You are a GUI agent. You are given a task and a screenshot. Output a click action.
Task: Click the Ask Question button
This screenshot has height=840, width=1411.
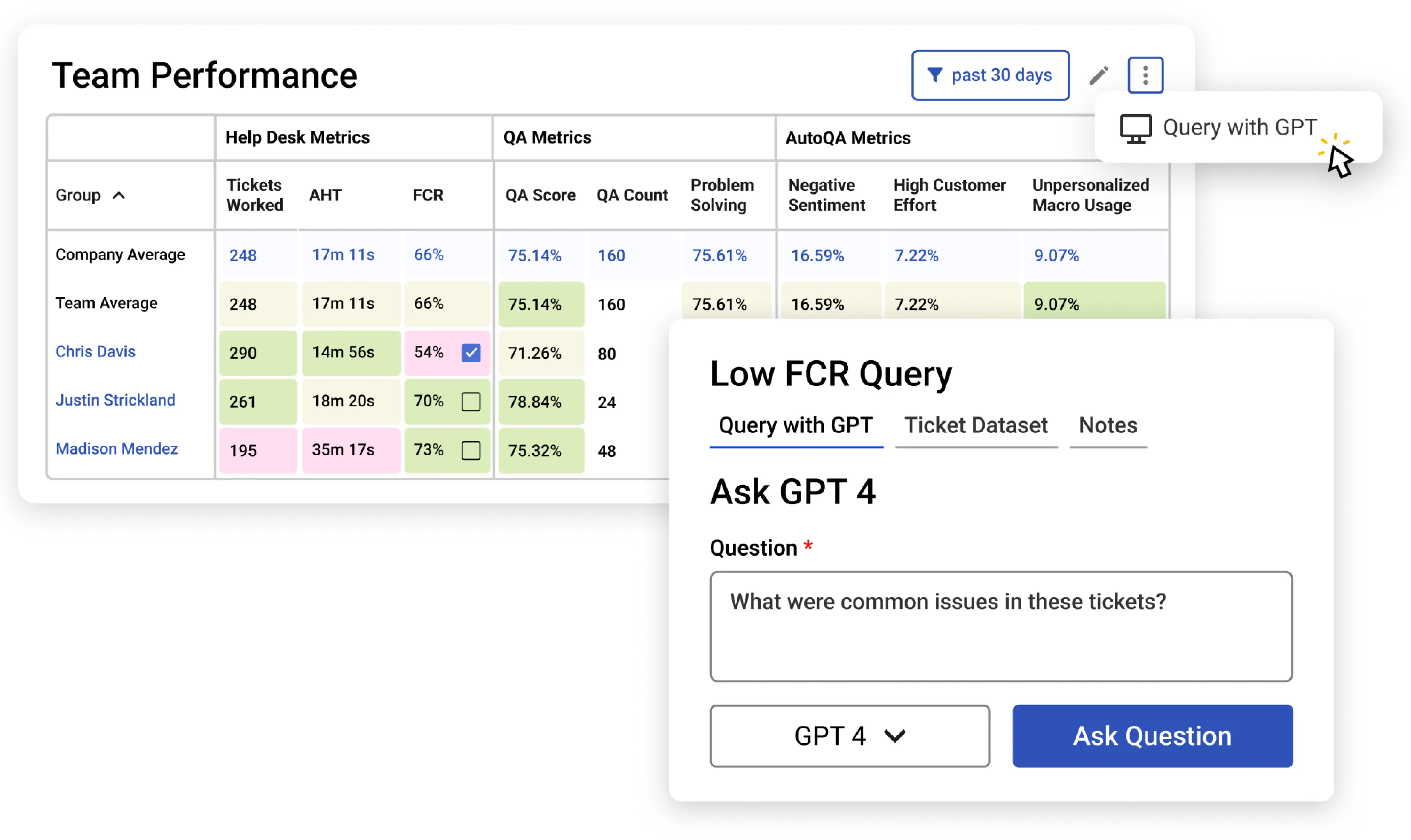[x=1153, y=736]
